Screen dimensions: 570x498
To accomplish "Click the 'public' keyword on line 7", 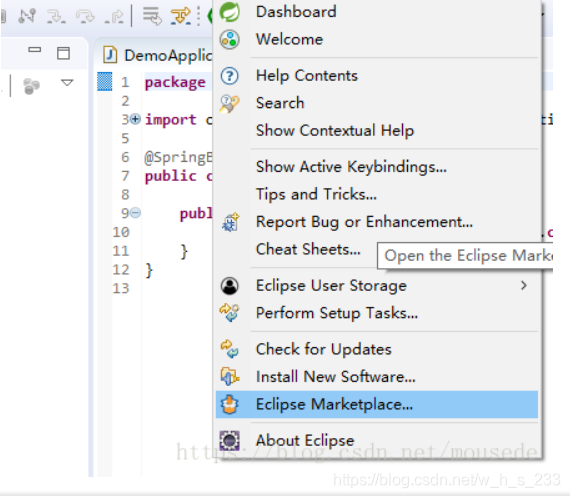I will [x=170, y=176].
